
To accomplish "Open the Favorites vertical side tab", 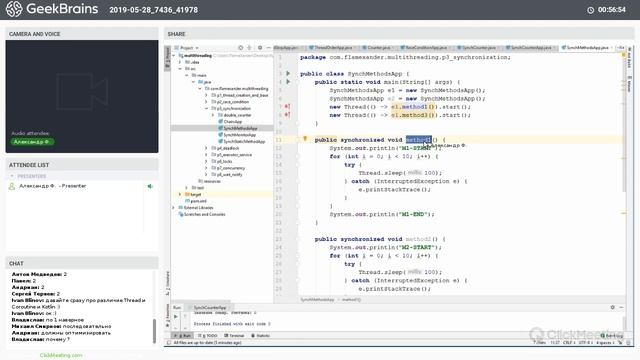I will (167, 316).
